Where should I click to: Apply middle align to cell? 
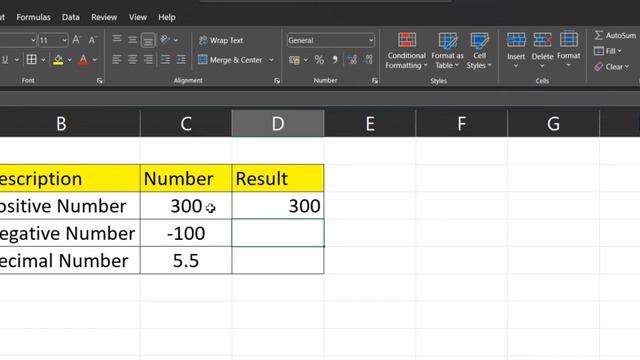(x=132, y=40)
